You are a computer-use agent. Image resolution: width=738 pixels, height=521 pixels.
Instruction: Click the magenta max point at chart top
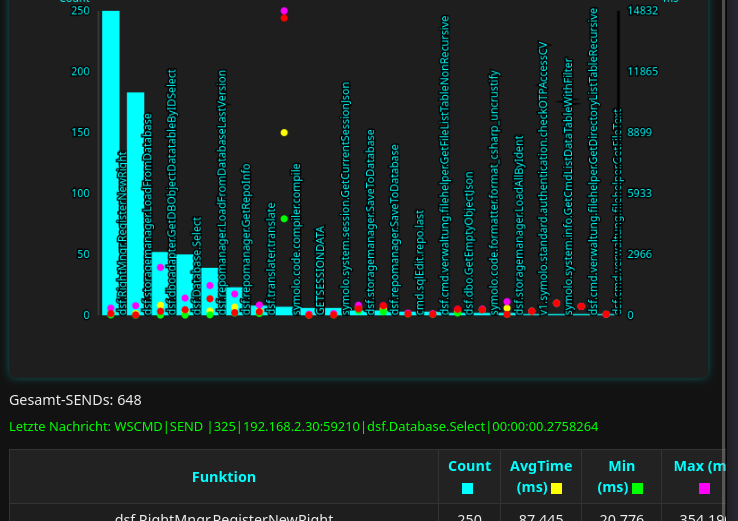pos(284,10)
